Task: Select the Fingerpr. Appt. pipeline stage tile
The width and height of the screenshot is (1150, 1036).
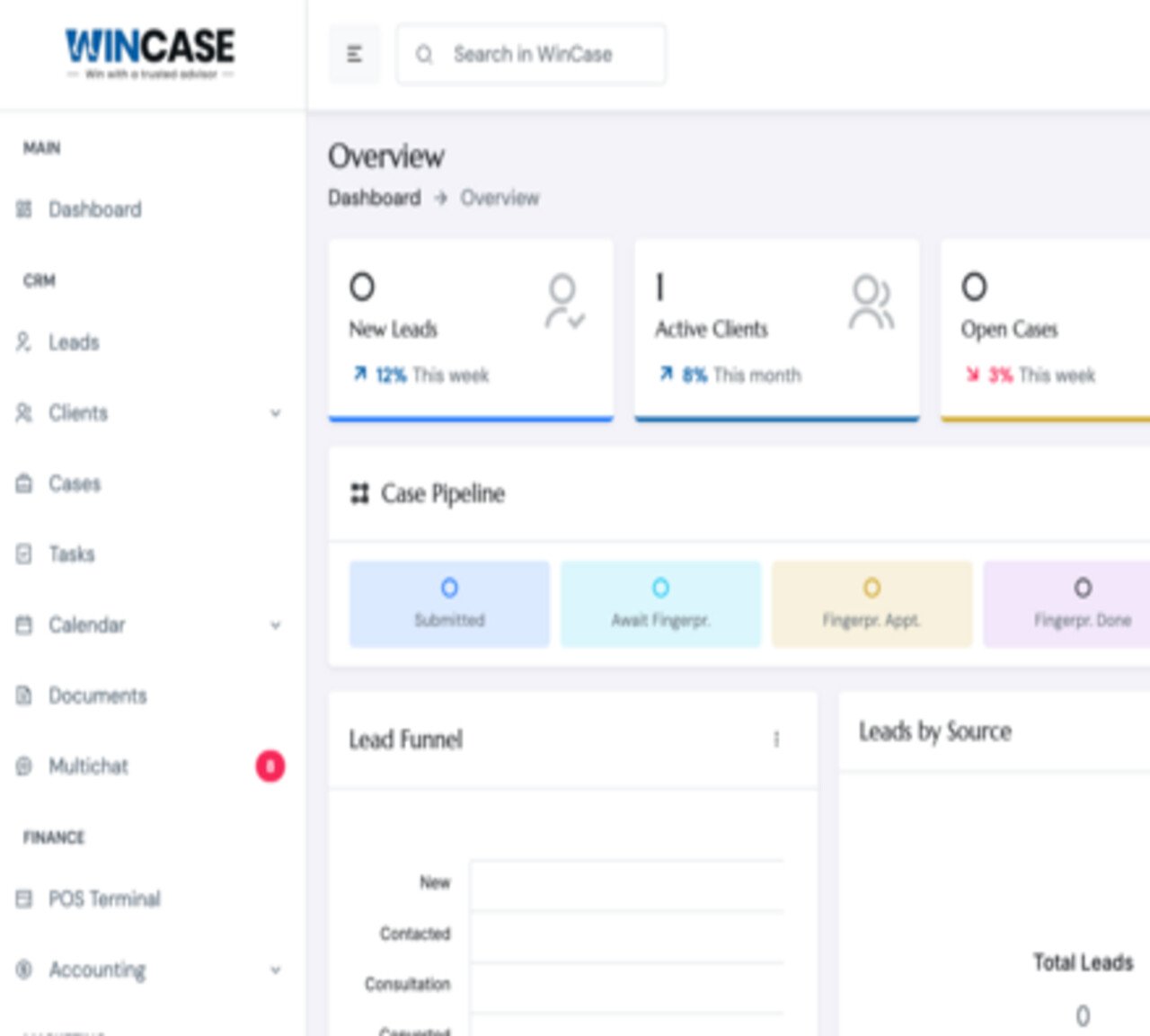Action: 871,604
